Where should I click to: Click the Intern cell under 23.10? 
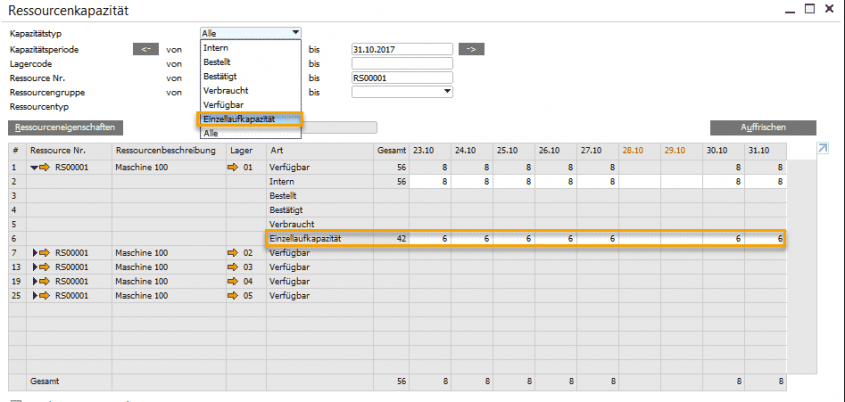(x=430, y=182)
